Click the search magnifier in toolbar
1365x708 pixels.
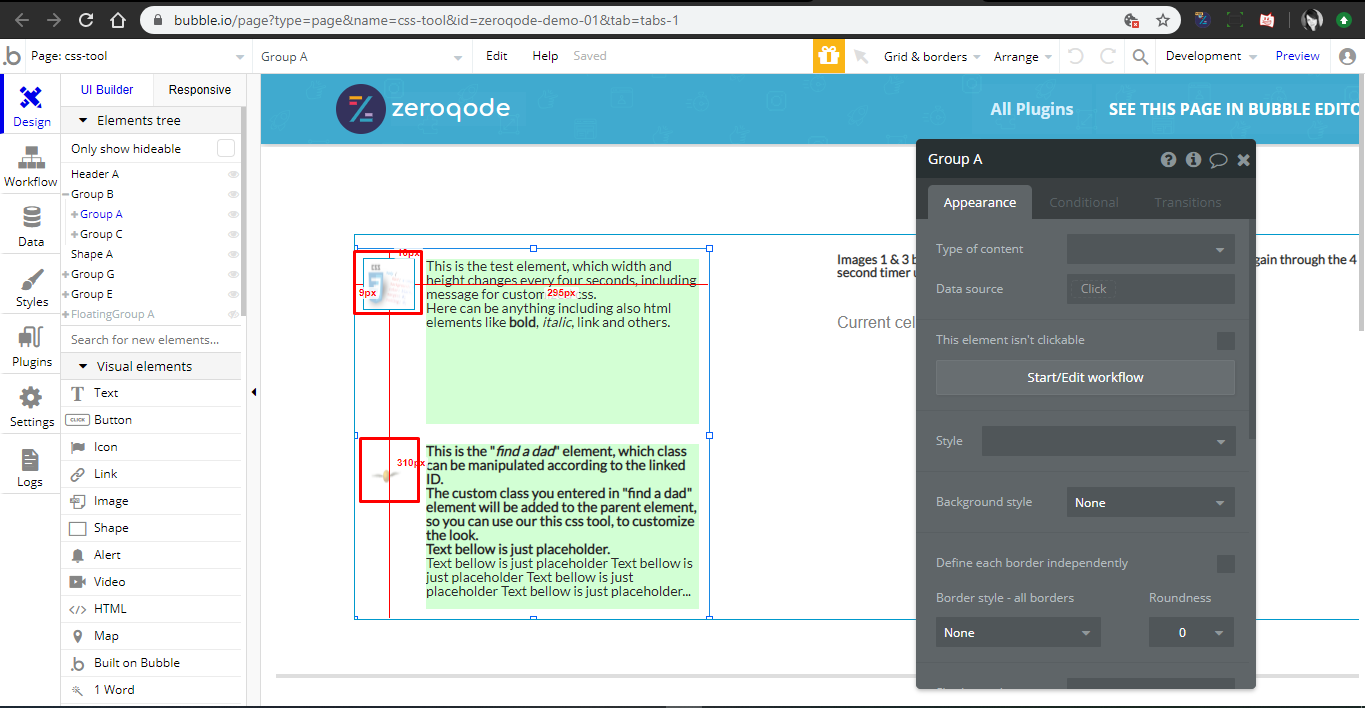1140,57
